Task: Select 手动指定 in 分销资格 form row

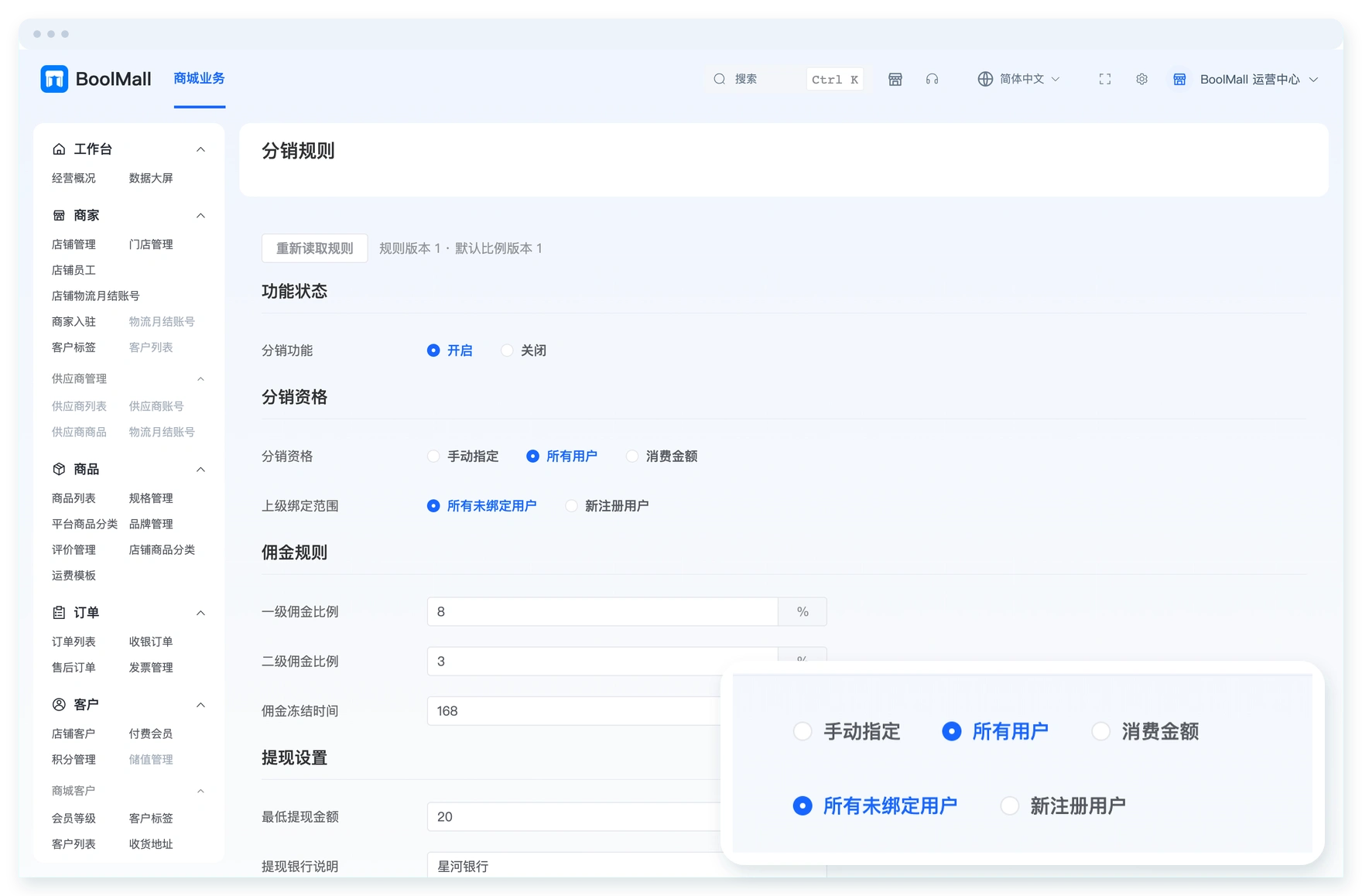Action: [463, 457]
